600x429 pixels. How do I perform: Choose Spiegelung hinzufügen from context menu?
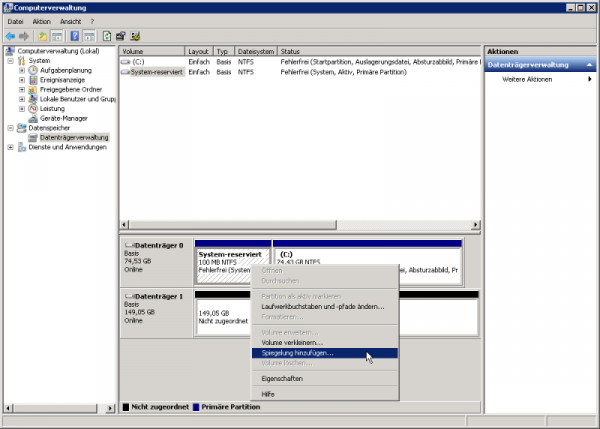coord(297,352)
